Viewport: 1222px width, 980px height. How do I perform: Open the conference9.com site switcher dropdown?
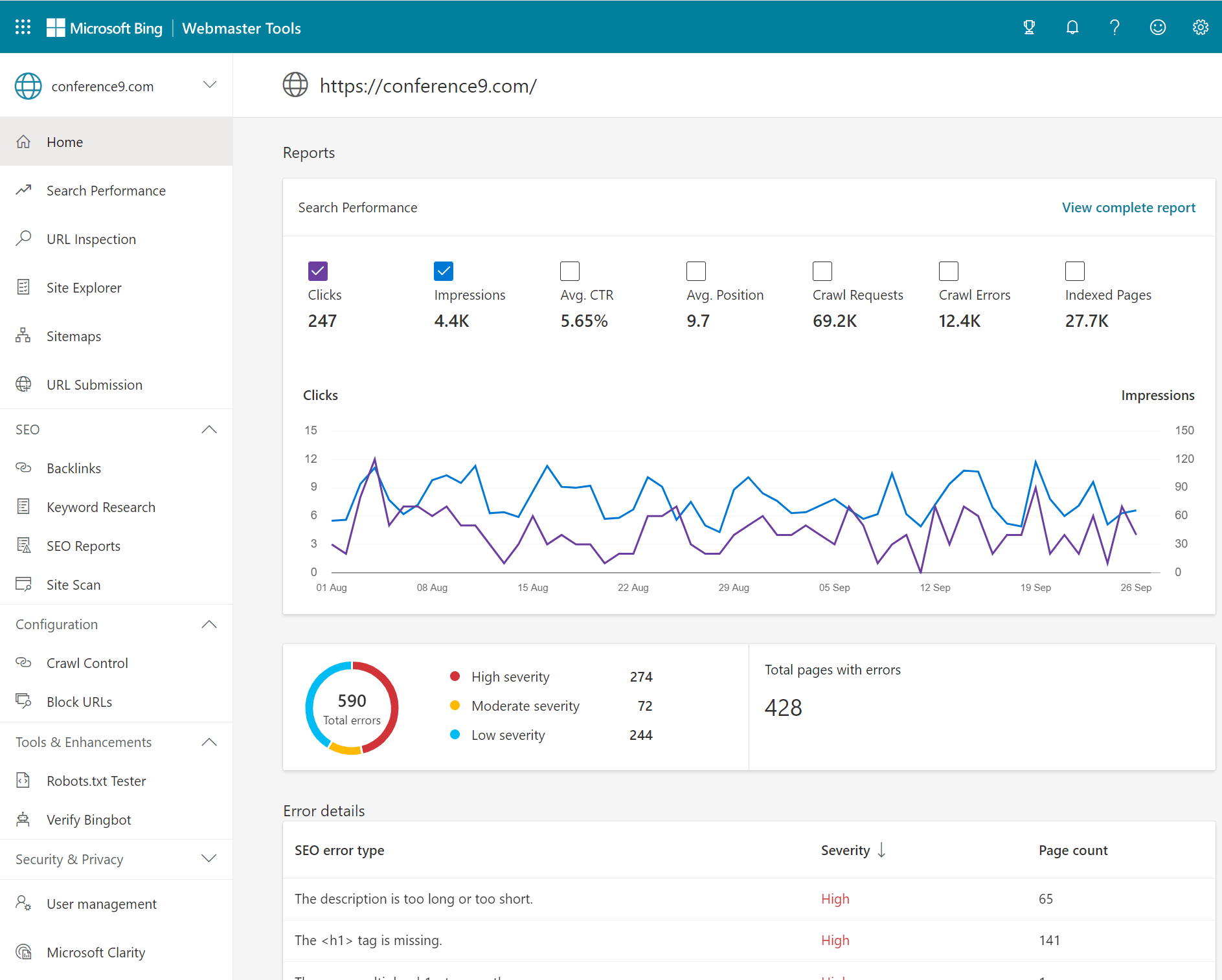point(209,85)
